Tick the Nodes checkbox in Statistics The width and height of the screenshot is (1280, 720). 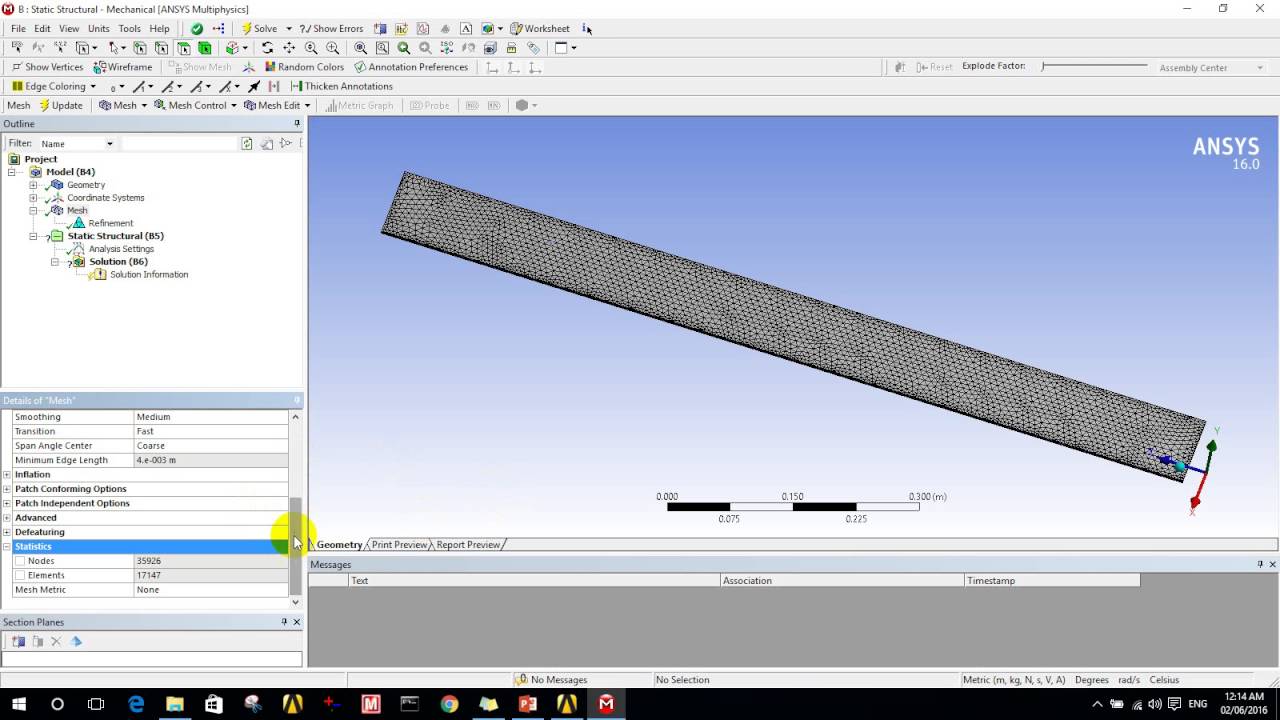point(19,561)
